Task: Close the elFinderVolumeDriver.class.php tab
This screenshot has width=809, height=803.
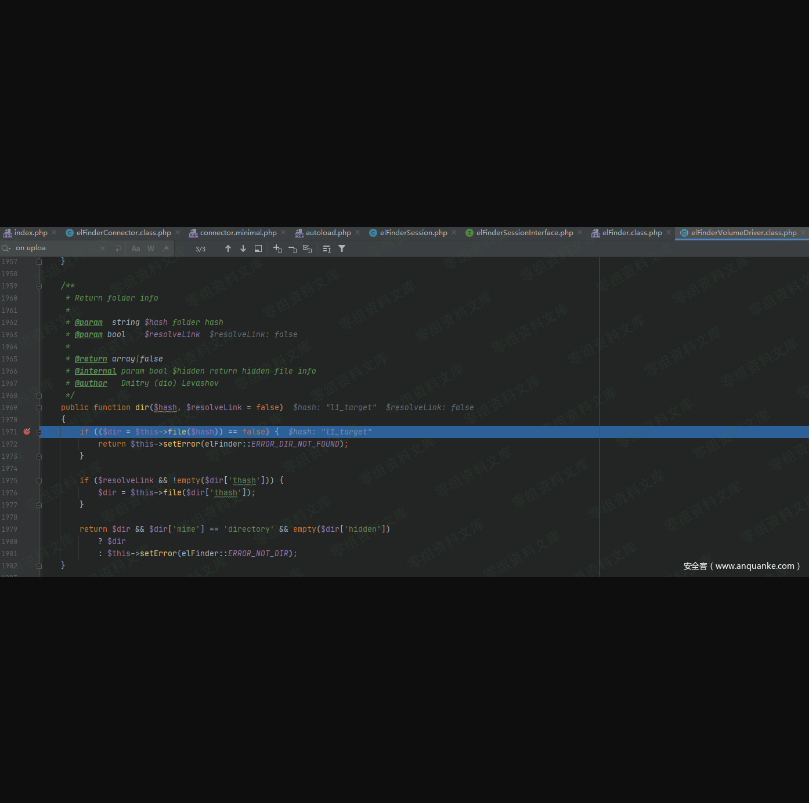Action: (803, 232)
